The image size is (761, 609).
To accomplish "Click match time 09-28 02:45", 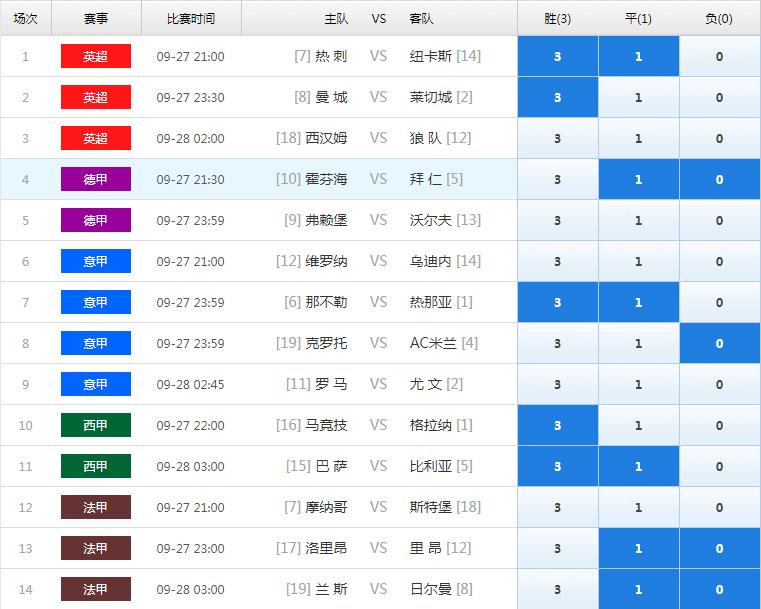I will [x=191, y=385].
